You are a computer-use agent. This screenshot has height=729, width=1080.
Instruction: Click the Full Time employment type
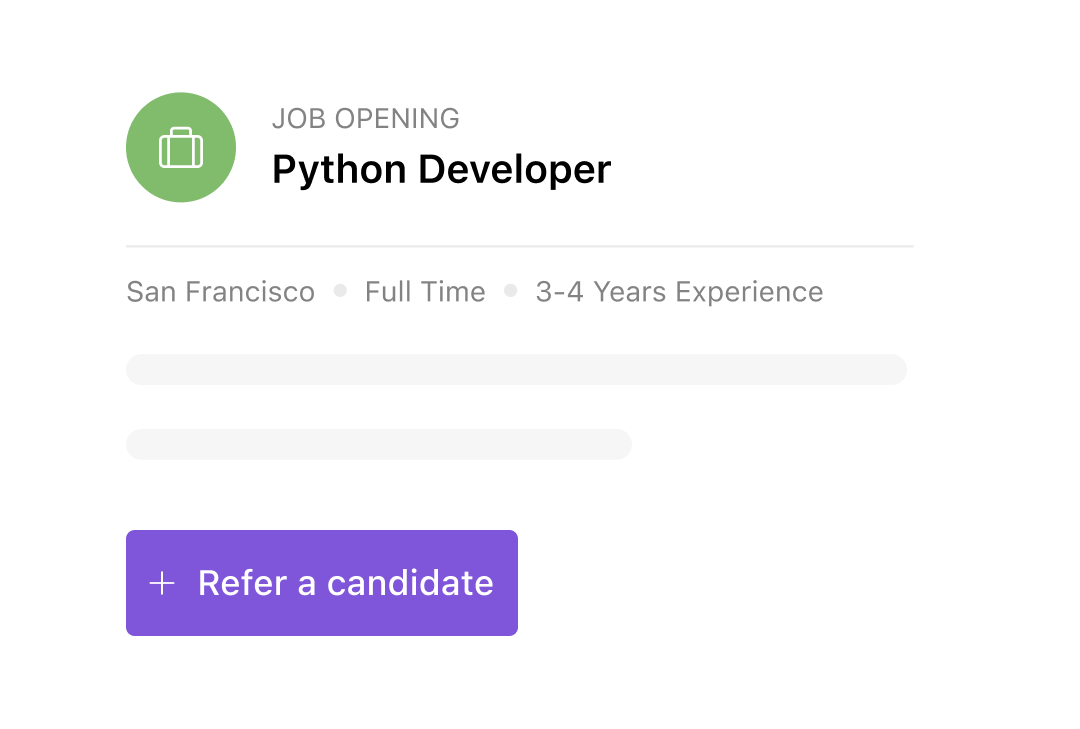425,291
